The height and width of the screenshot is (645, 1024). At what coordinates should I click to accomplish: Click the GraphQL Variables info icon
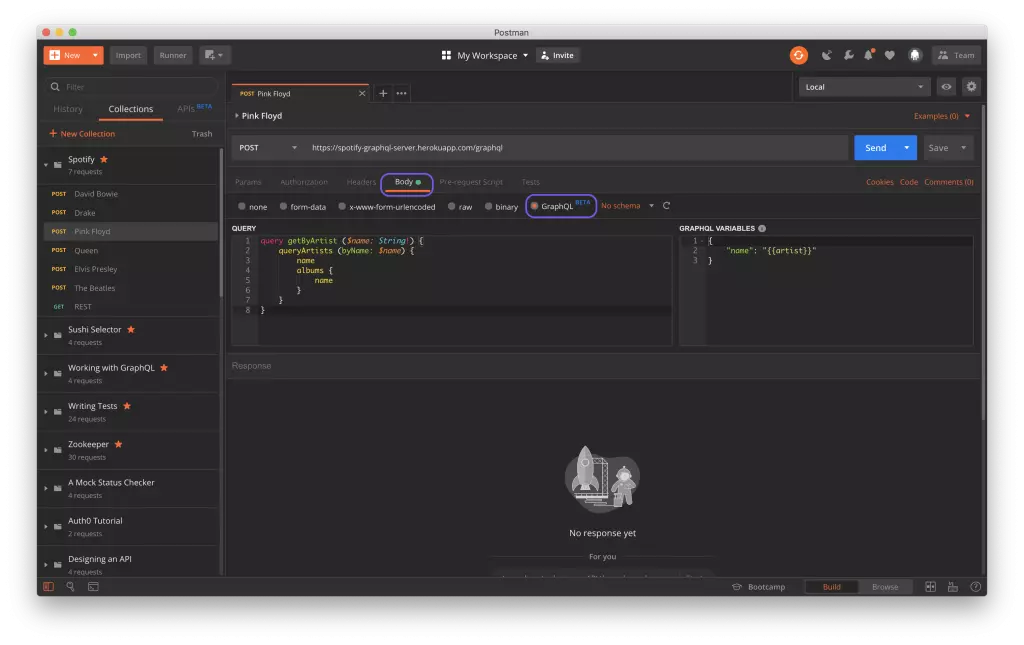click(762, 228)
